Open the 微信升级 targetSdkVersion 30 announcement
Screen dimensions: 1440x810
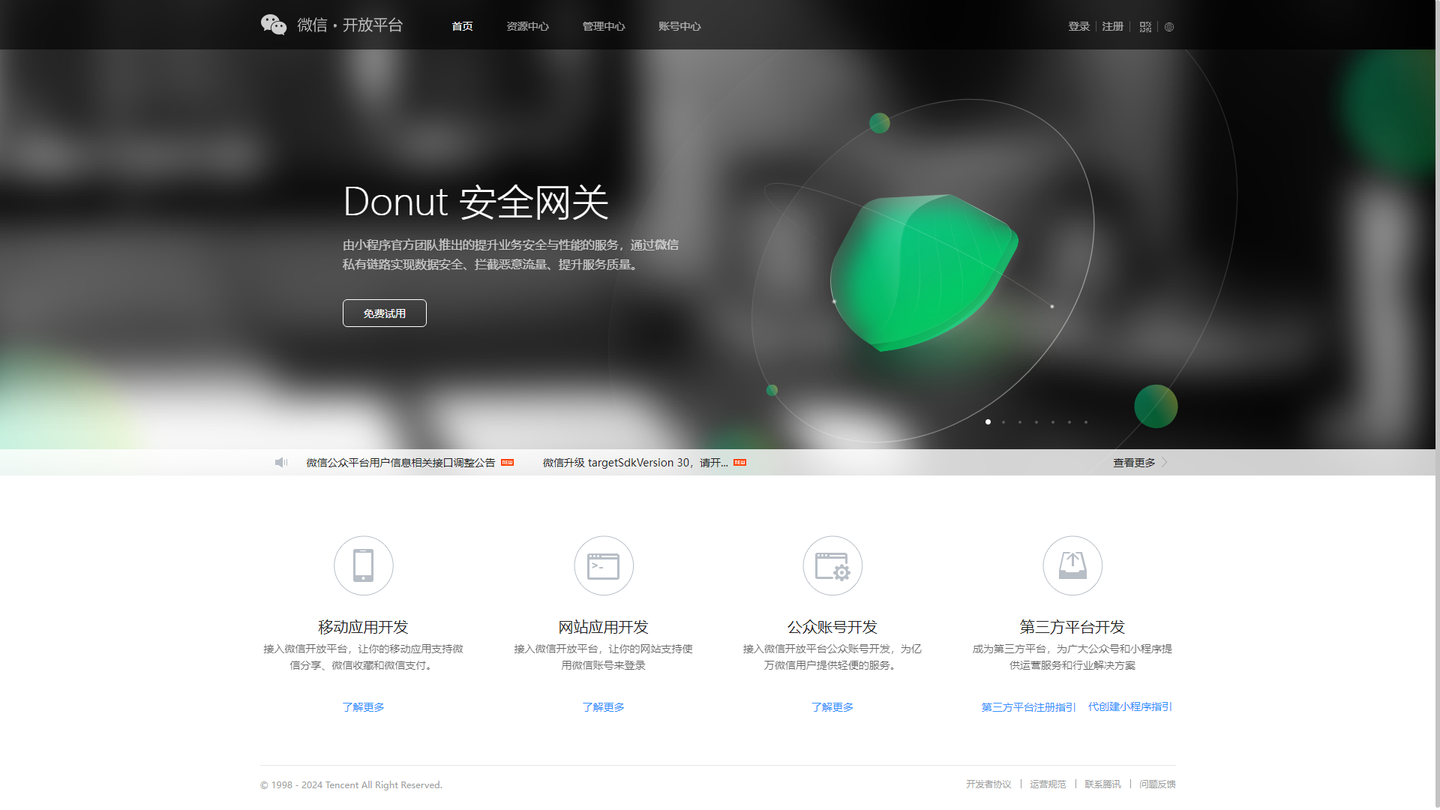[x=635, y=462]
